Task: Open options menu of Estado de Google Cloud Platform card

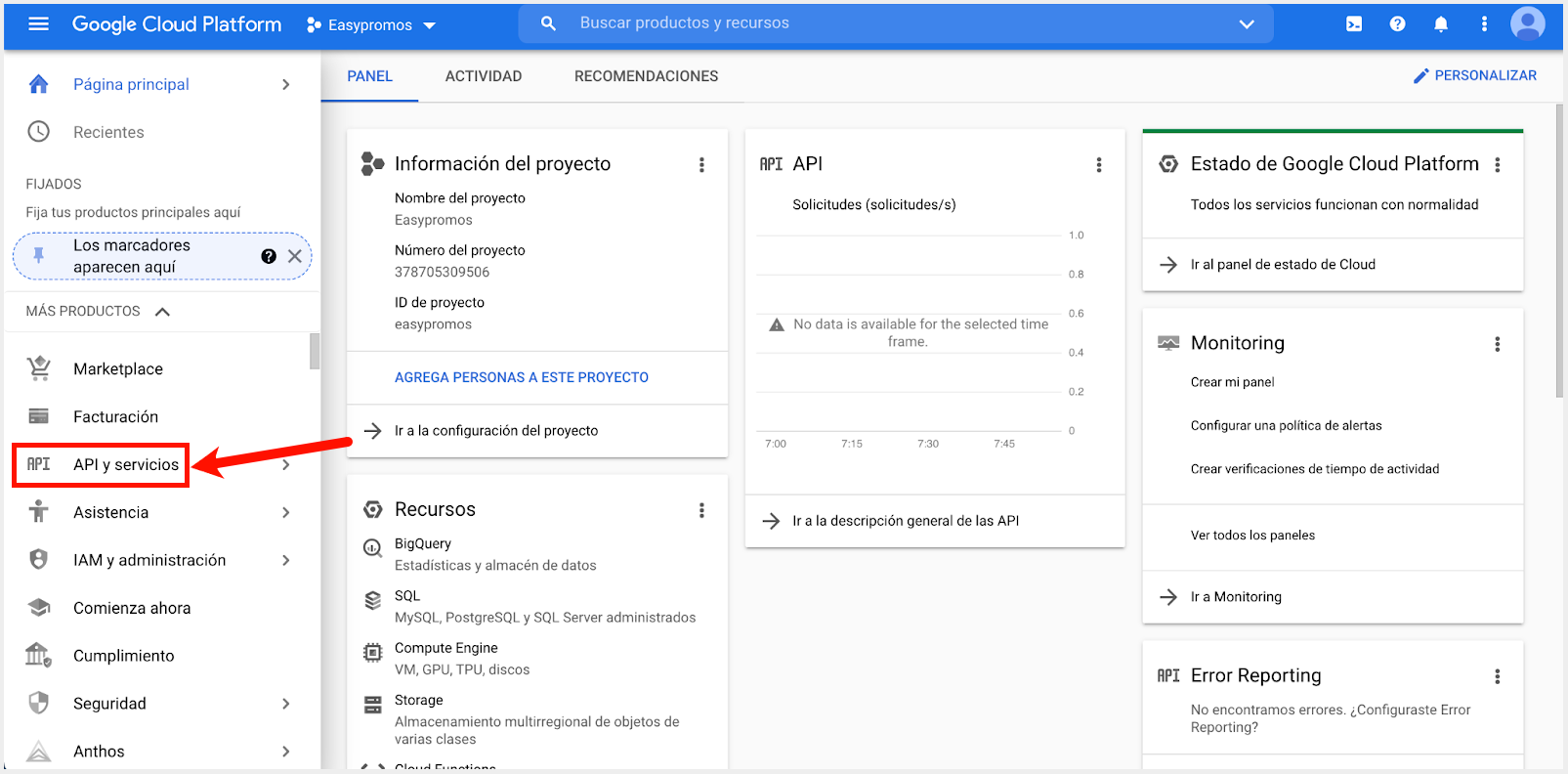Action: tap(1498, 165)
